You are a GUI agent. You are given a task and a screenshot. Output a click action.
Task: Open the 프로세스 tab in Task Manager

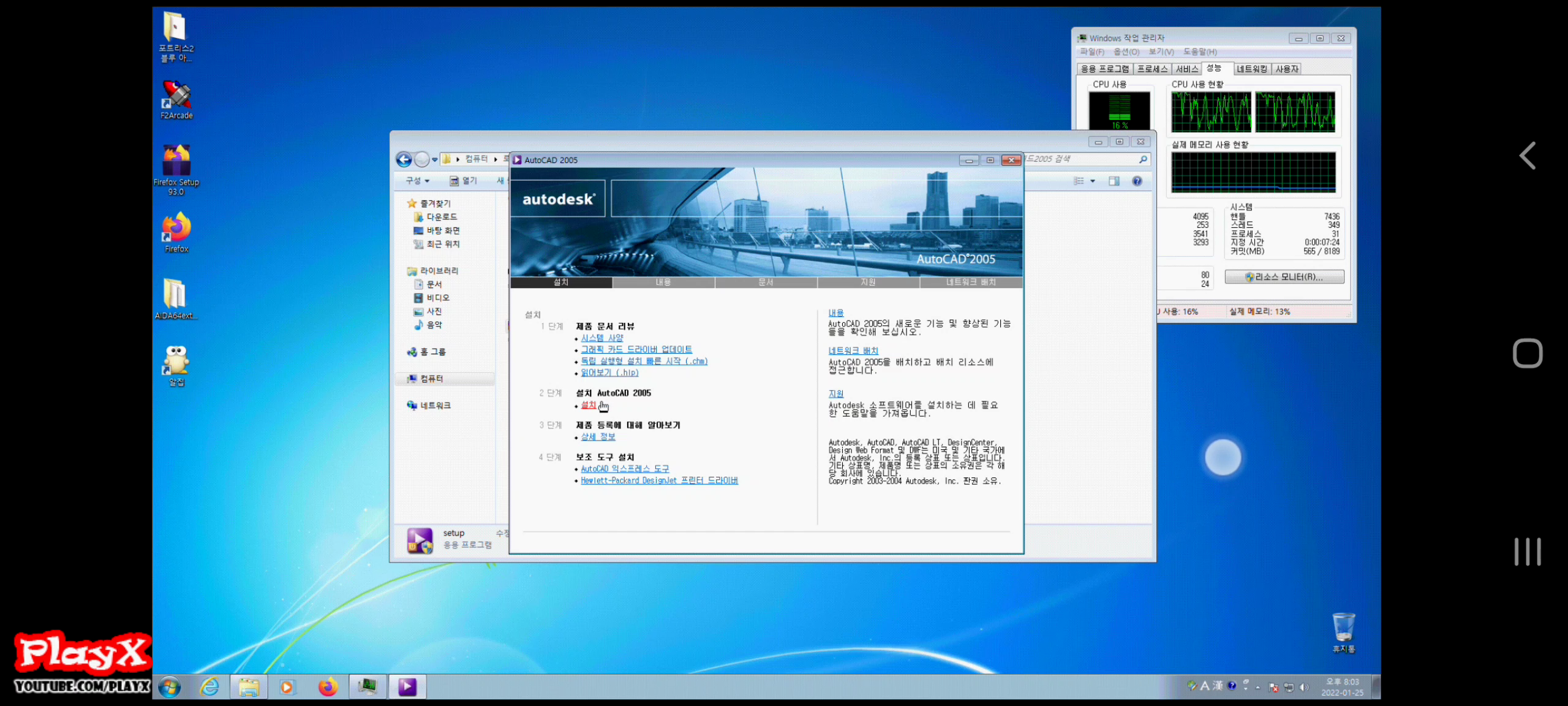[x=1152, y=69]
